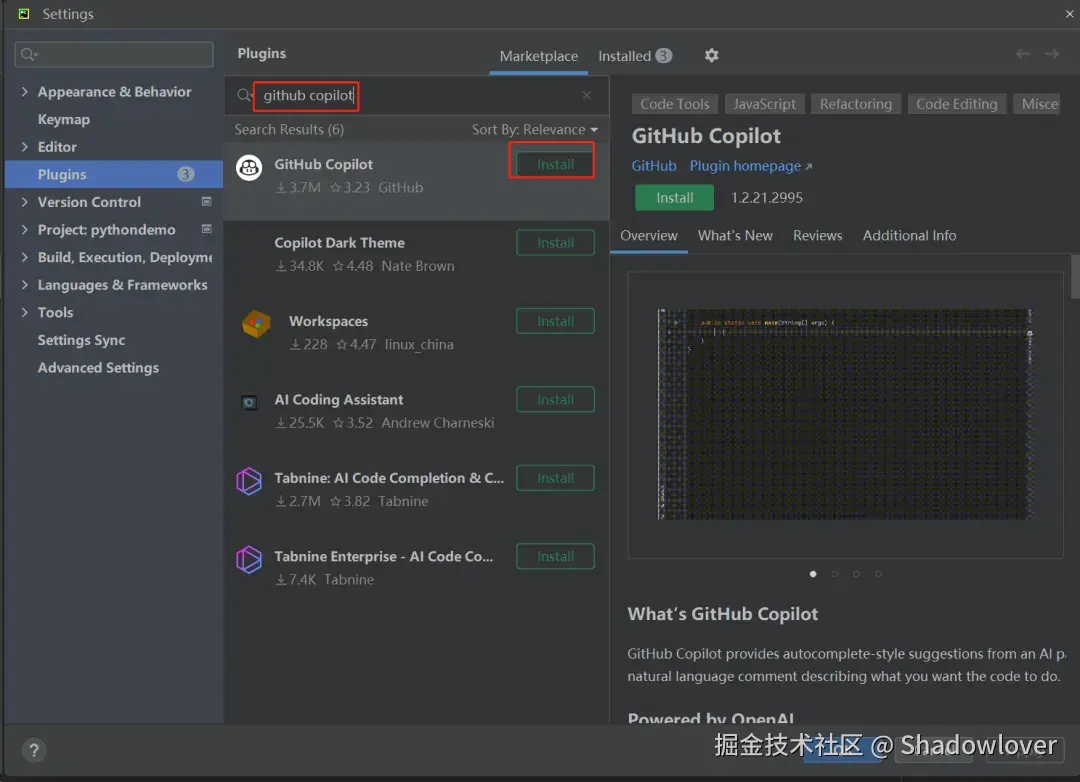The image size is (1080, 782).
Task: Click the Tabnine AI Code Completion icon
Action: pyautogui.click(x=249, y=480)
